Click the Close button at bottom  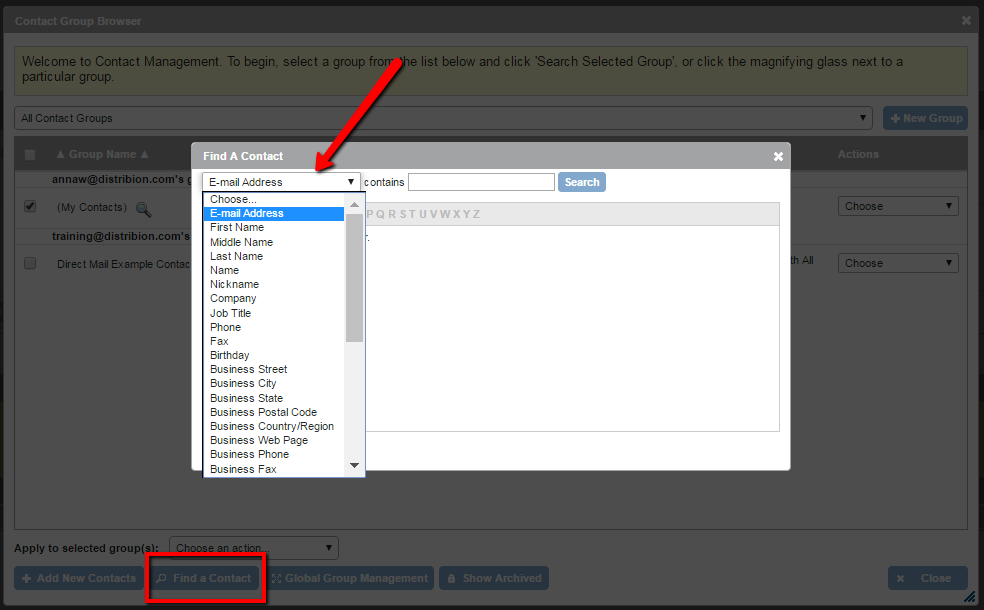[x=928, y=578]
